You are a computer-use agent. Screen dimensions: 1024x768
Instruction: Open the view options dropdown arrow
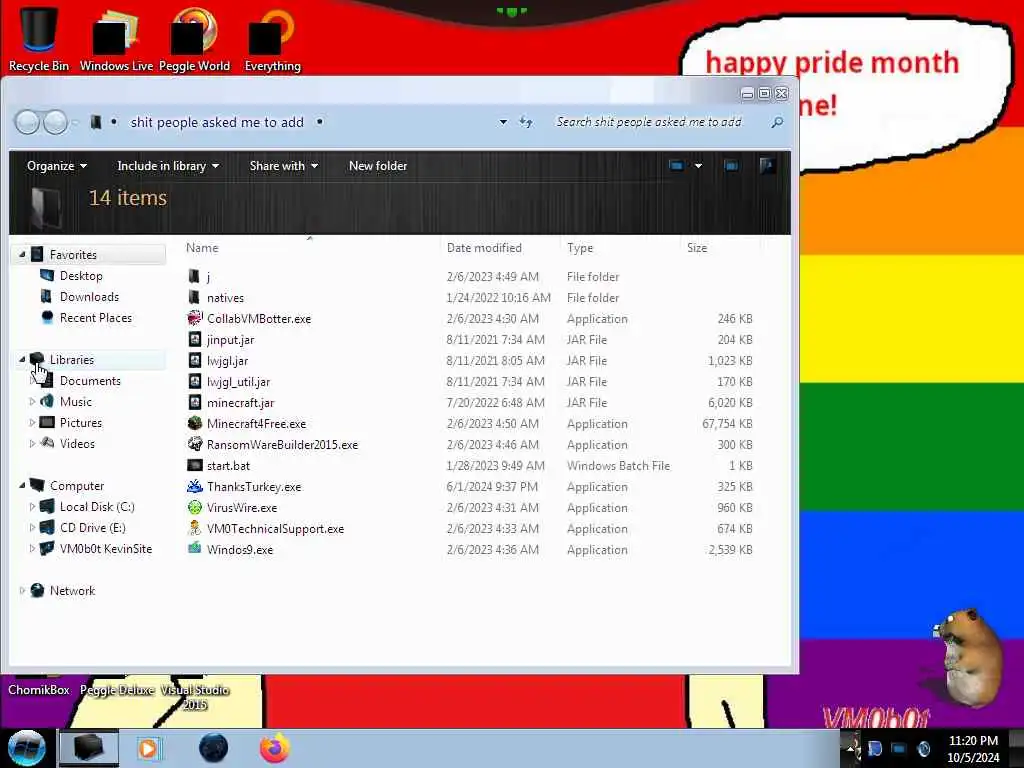pos(698,166)
